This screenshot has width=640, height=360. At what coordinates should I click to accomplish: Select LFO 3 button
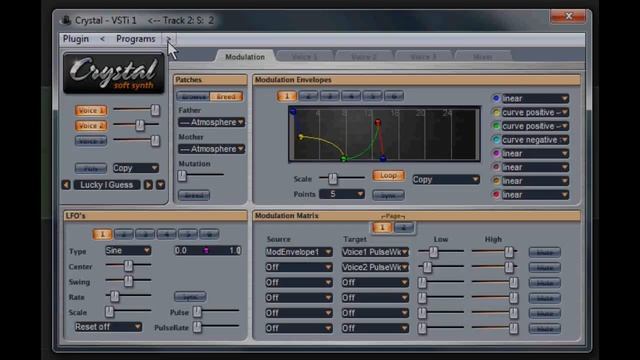(x=145, y=234)
